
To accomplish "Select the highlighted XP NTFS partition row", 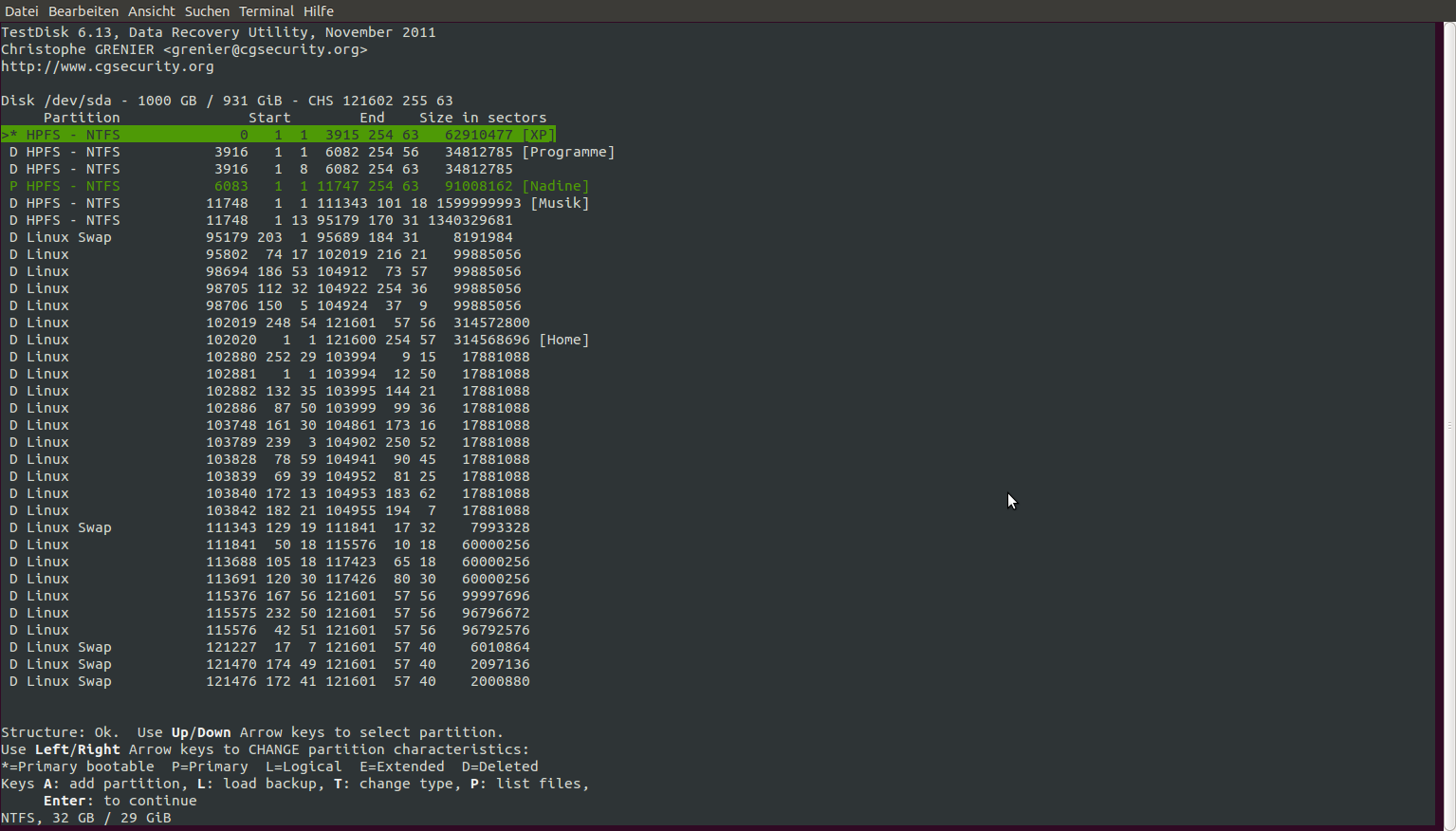I will click(x=278, y=135).
